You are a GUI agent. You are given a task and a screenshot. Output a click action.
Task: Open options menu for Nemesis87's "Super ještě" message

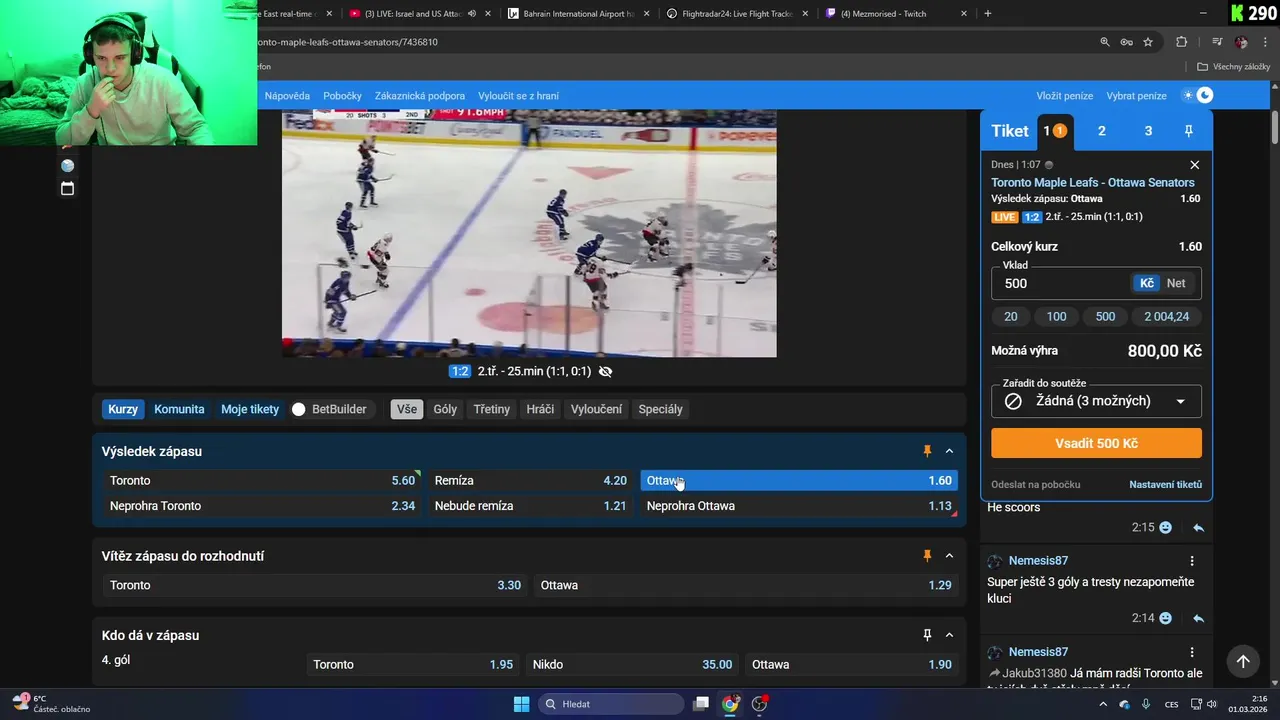(x=1192, y=561)
